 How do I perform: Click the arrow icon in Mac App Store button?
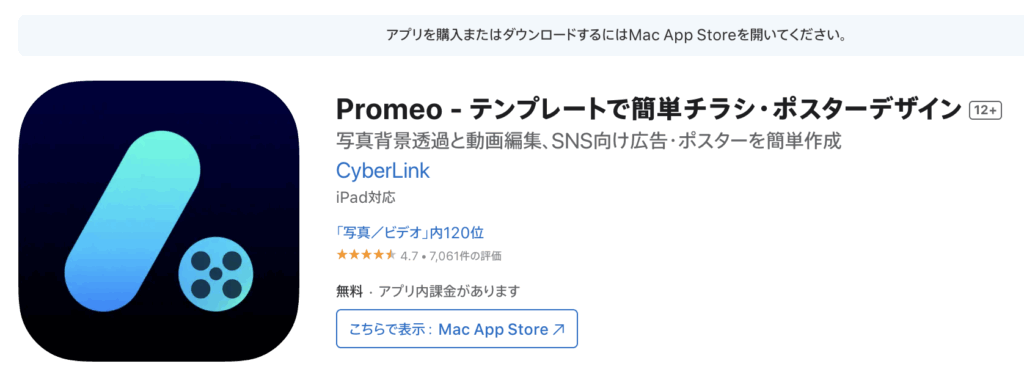558,329
